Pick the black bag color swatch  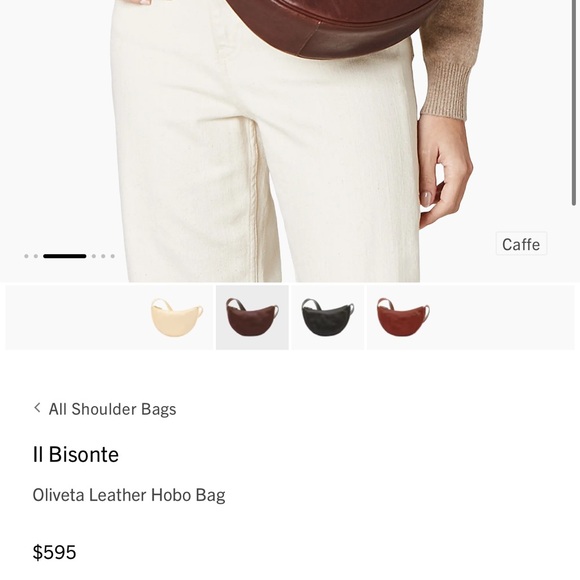point(328,317)
